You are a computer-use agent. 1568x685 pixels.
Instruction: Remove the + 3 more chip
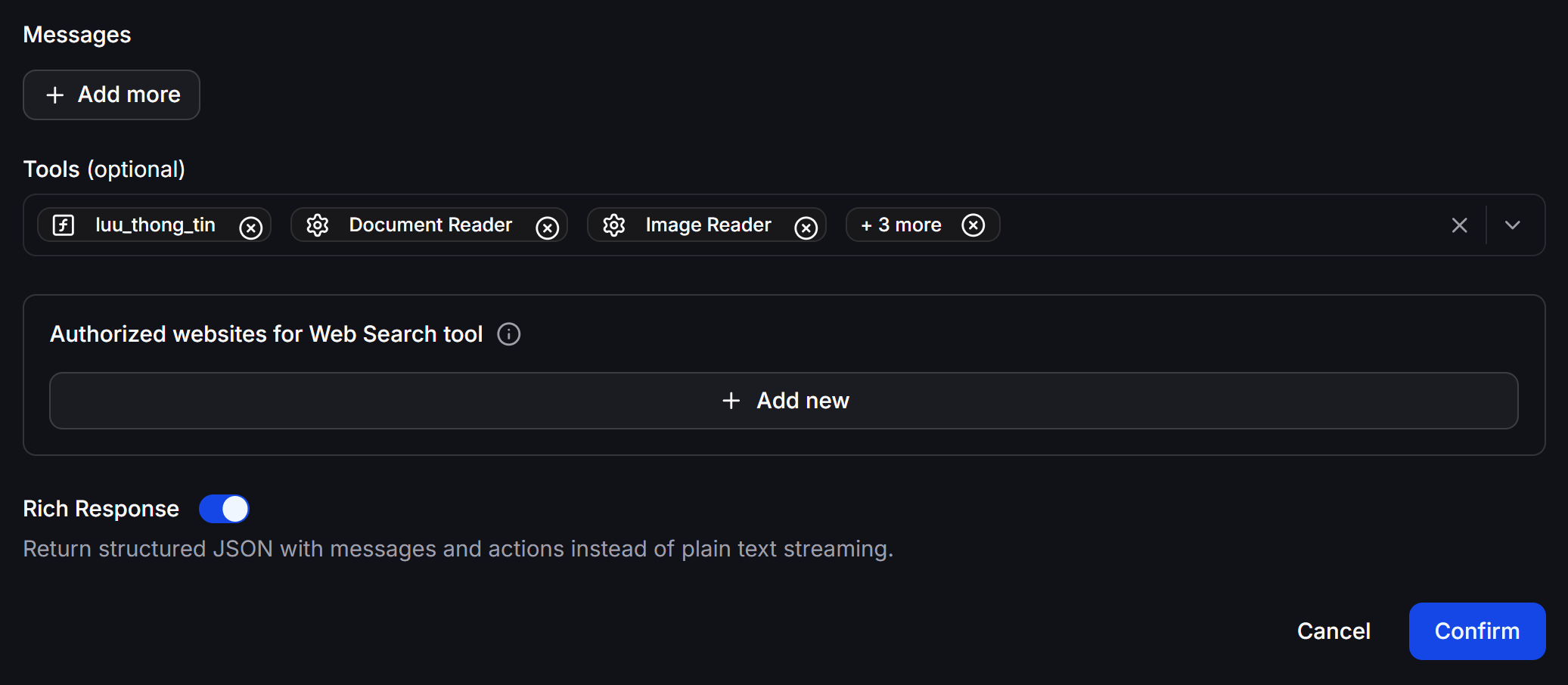(973, 225)
